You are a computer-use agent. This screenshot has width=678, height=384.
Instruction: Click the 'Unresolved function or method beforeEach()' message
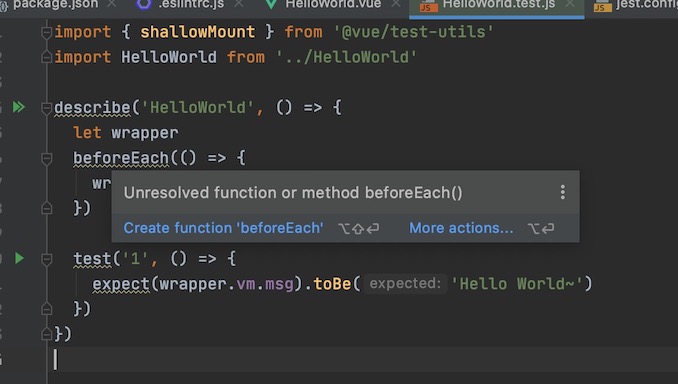[x=293, y=192]
